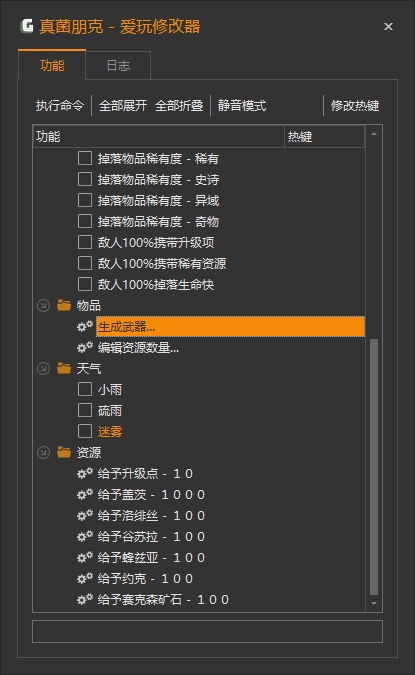This screenshot has height=675, width=415.
Task: Click the folder icon next to 天气
Action: pyautogui.click(x=64, y=368)
